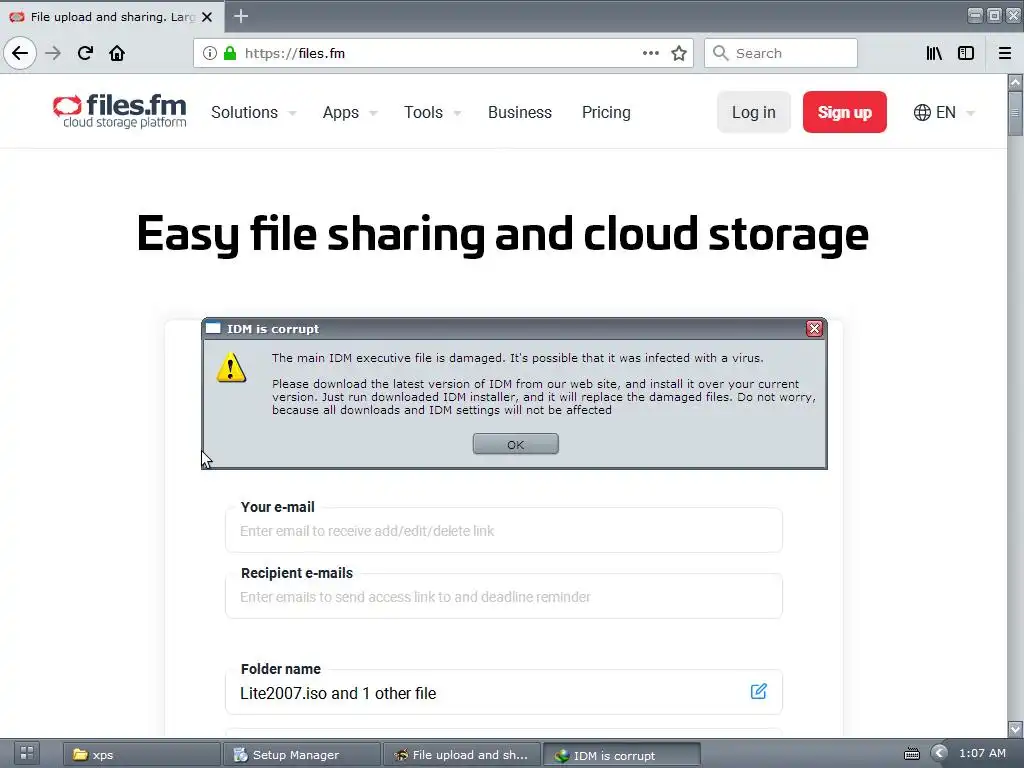Open the Business page
The width and height of the screenshot is (1024, 768).
coord(520,112)
